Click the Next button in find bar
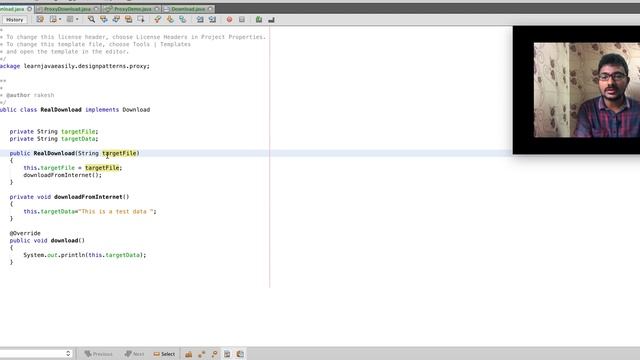 point(134,354)
